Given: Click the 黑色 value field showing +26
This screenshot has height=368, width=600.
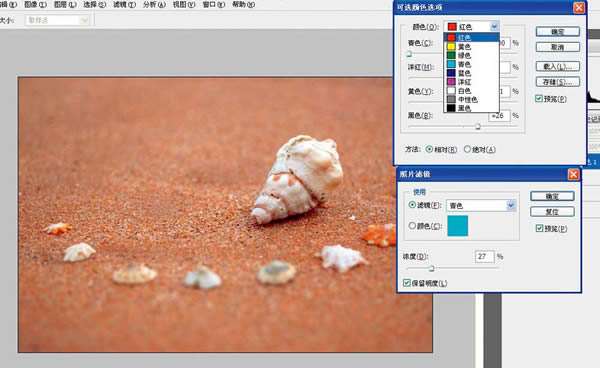Looking at the screenshot, I should 499,116.
